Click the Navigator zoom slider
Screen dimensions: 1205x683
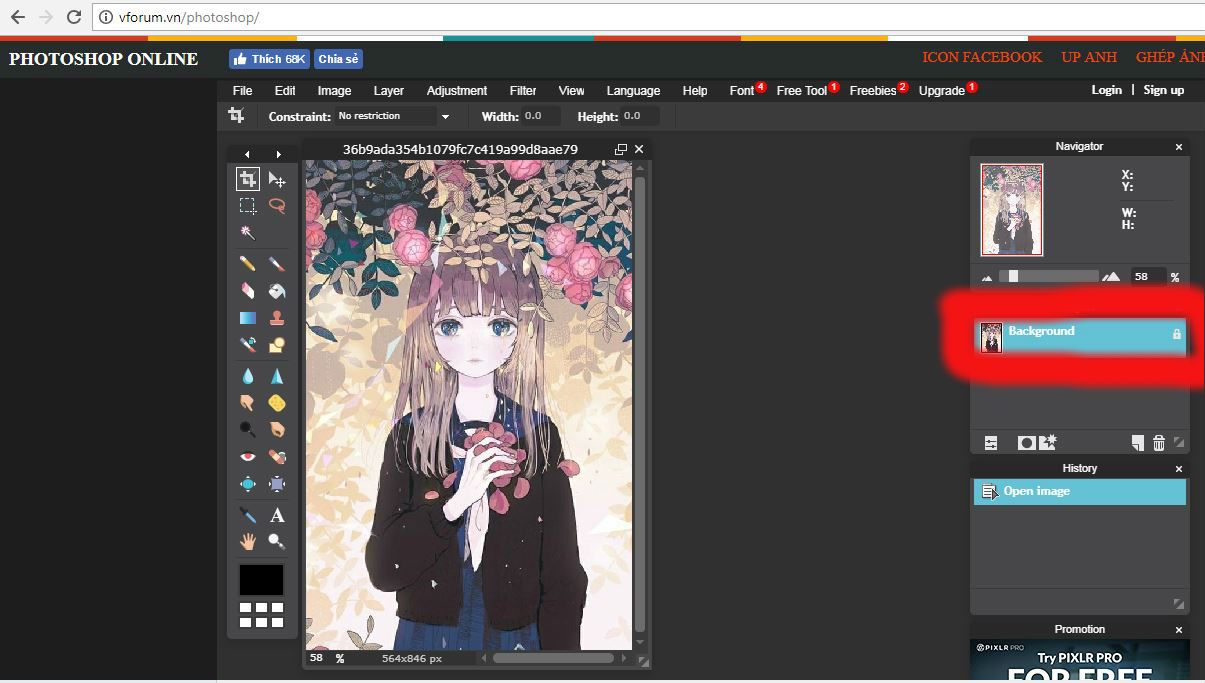(x=1013, y=276)
